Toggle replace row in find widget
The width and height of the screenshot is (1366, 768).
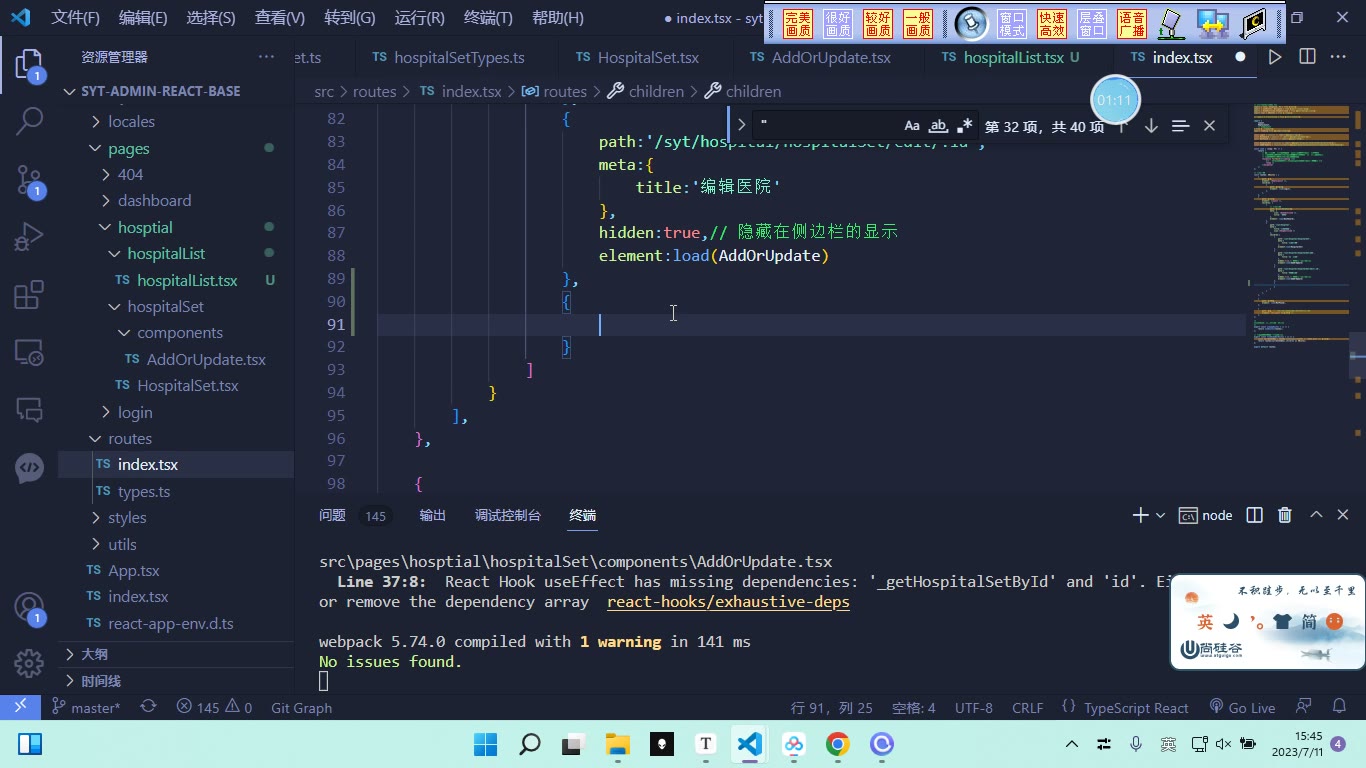click(741, 126)
